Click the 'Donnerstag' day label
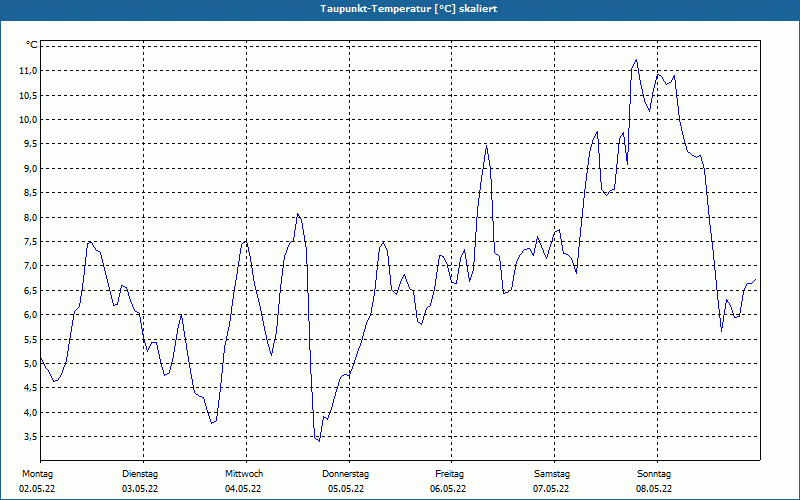This screenshot has width=800, height=500. point(345,474)
